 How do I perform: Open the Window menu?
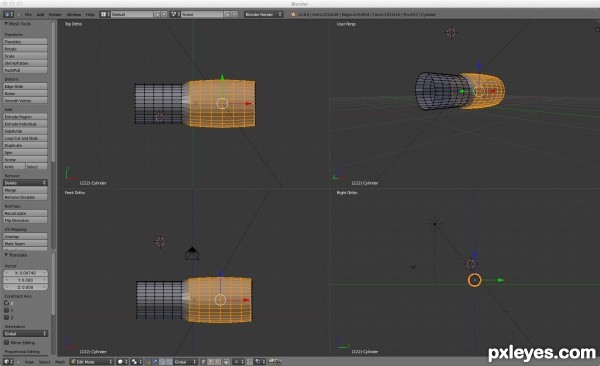tap(74, 14)
